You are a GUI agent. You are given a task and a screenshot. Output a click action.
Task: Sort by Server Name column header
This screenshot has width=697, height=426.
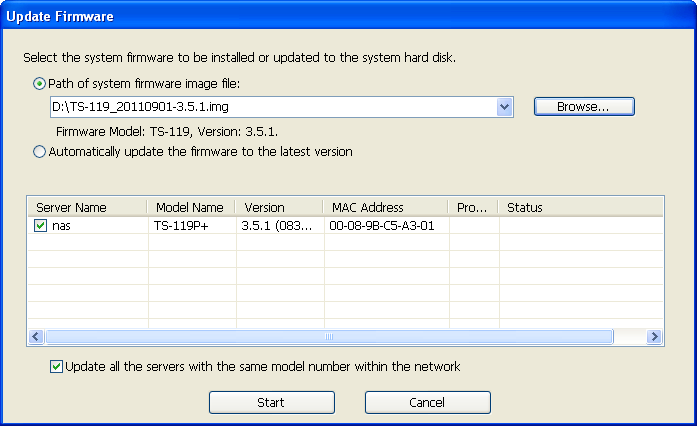pyautogui.click(x=87, y=208)
